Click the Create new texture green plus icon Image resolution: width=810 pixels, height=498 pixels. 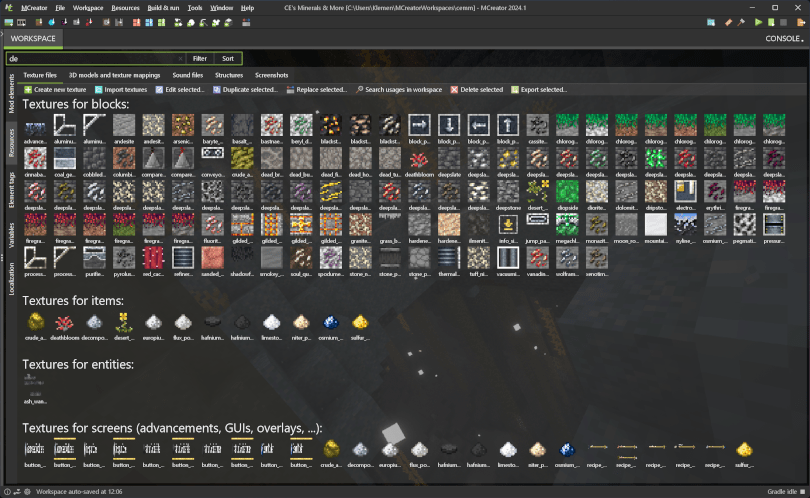click(28, 89)
